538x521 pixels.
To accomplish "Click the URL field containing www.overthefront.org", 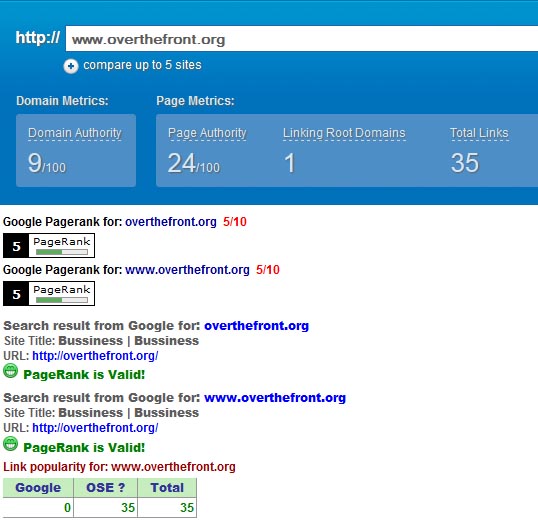I will pyautogui.click(x=302, y=39).
